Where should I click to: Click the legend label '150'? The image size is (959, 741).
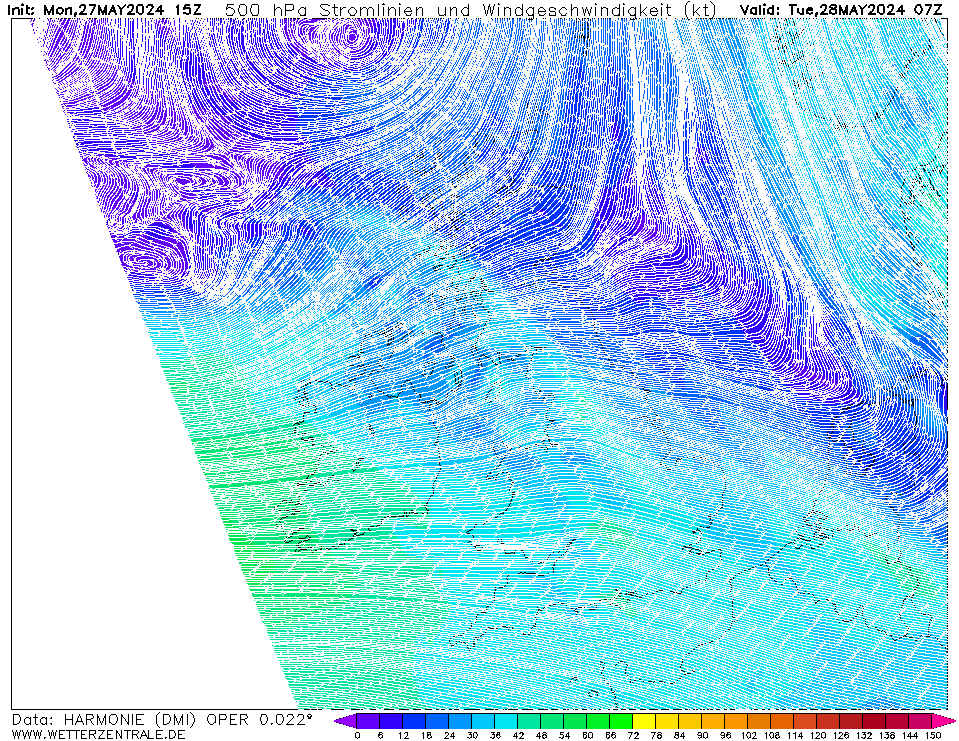tap(933, 735)
